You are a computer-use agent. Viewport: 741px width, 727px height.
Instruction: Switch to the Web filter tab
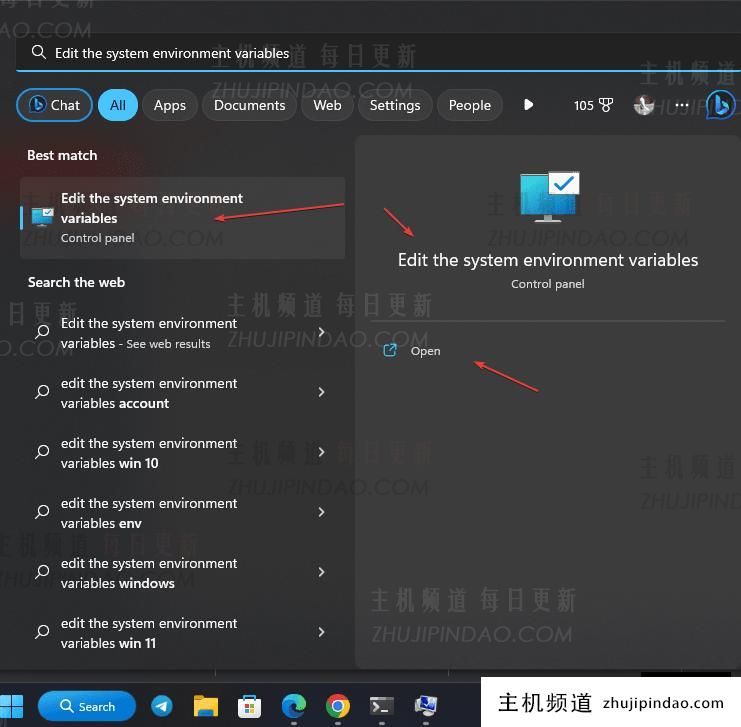tap(327, 105)
